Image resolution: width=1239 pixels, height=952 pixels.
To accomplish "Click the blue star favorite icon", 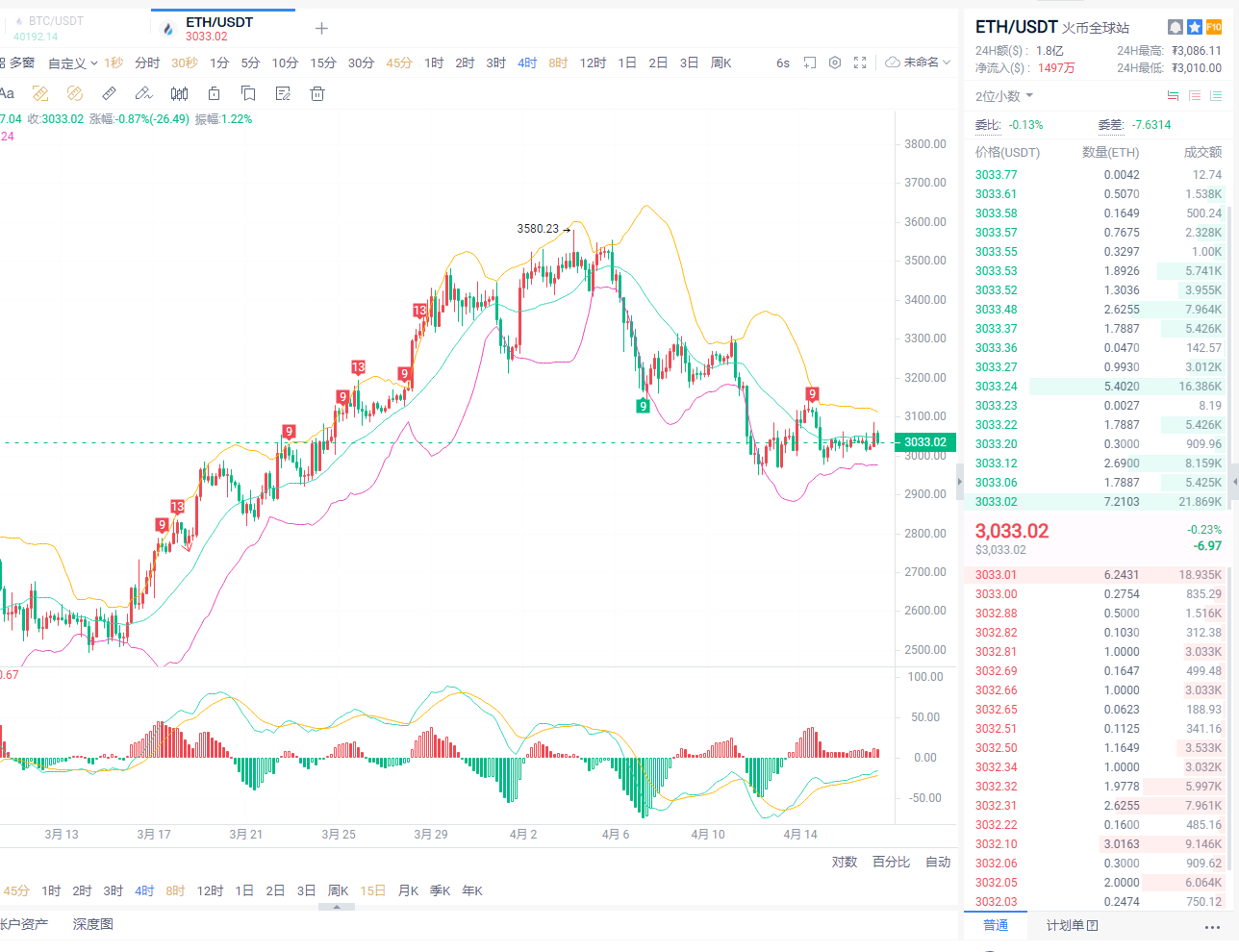I will 1194,27.
